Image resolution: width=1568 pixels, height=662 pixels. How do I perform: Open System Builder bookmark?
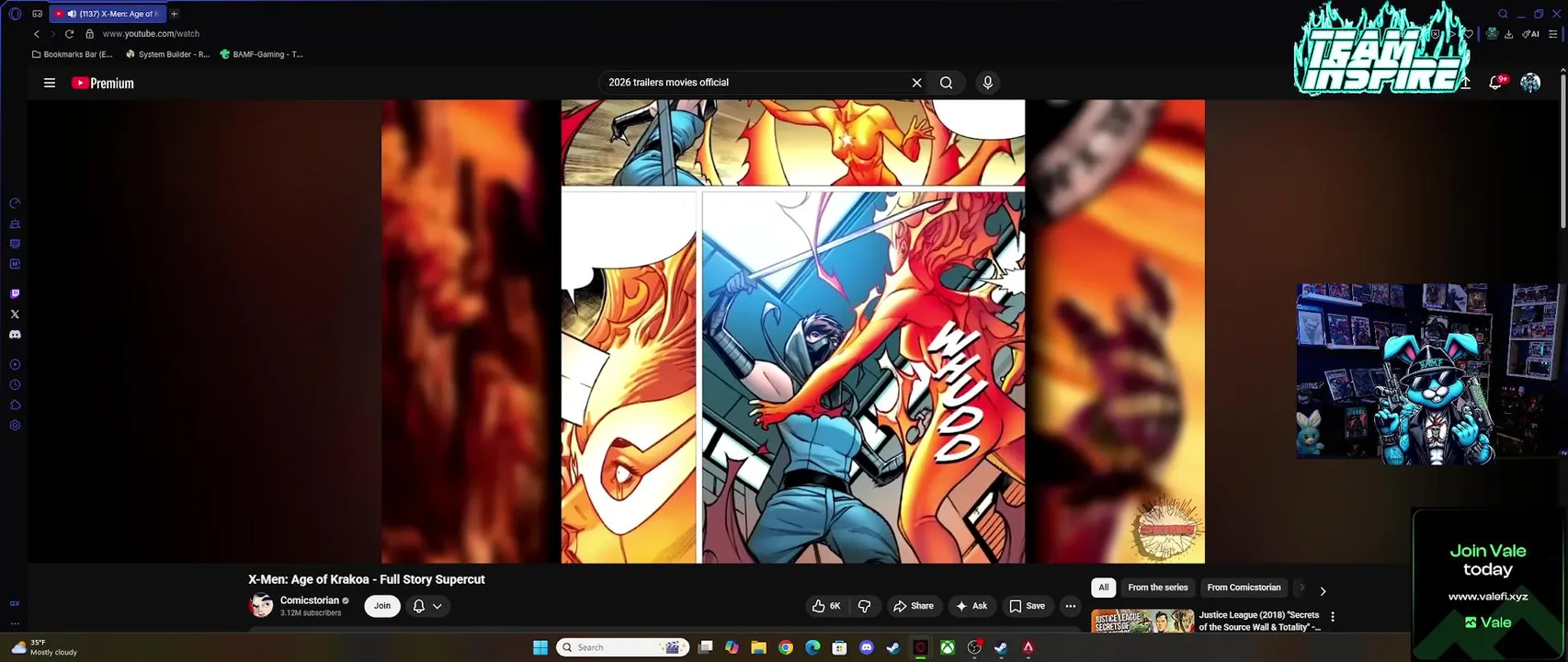[168, 54]
